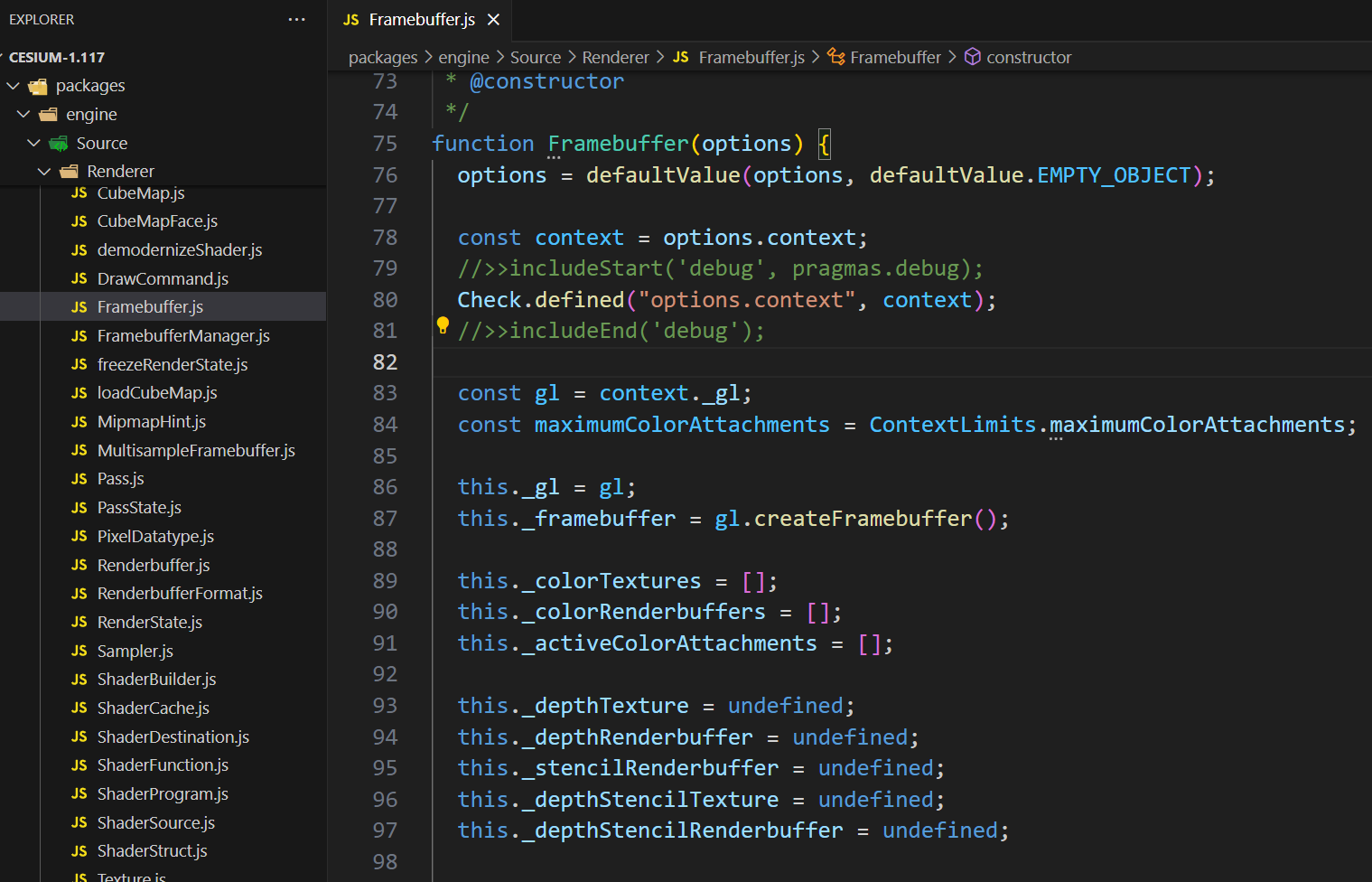Click 'EMPTY_OBJECT' in line 76
Viewport: 1372px width, 882px height.
pos(1114,175)
